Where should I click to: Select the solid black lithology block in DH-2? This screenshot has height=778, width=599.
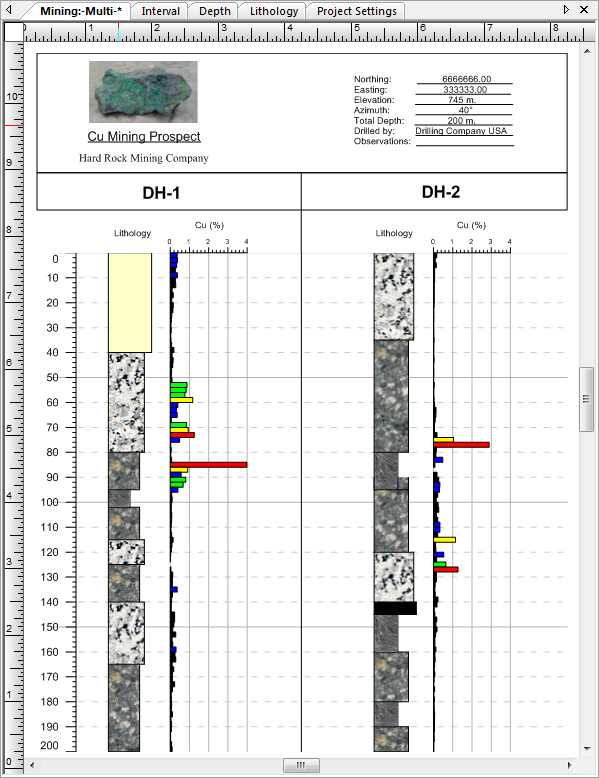(395, 608)
